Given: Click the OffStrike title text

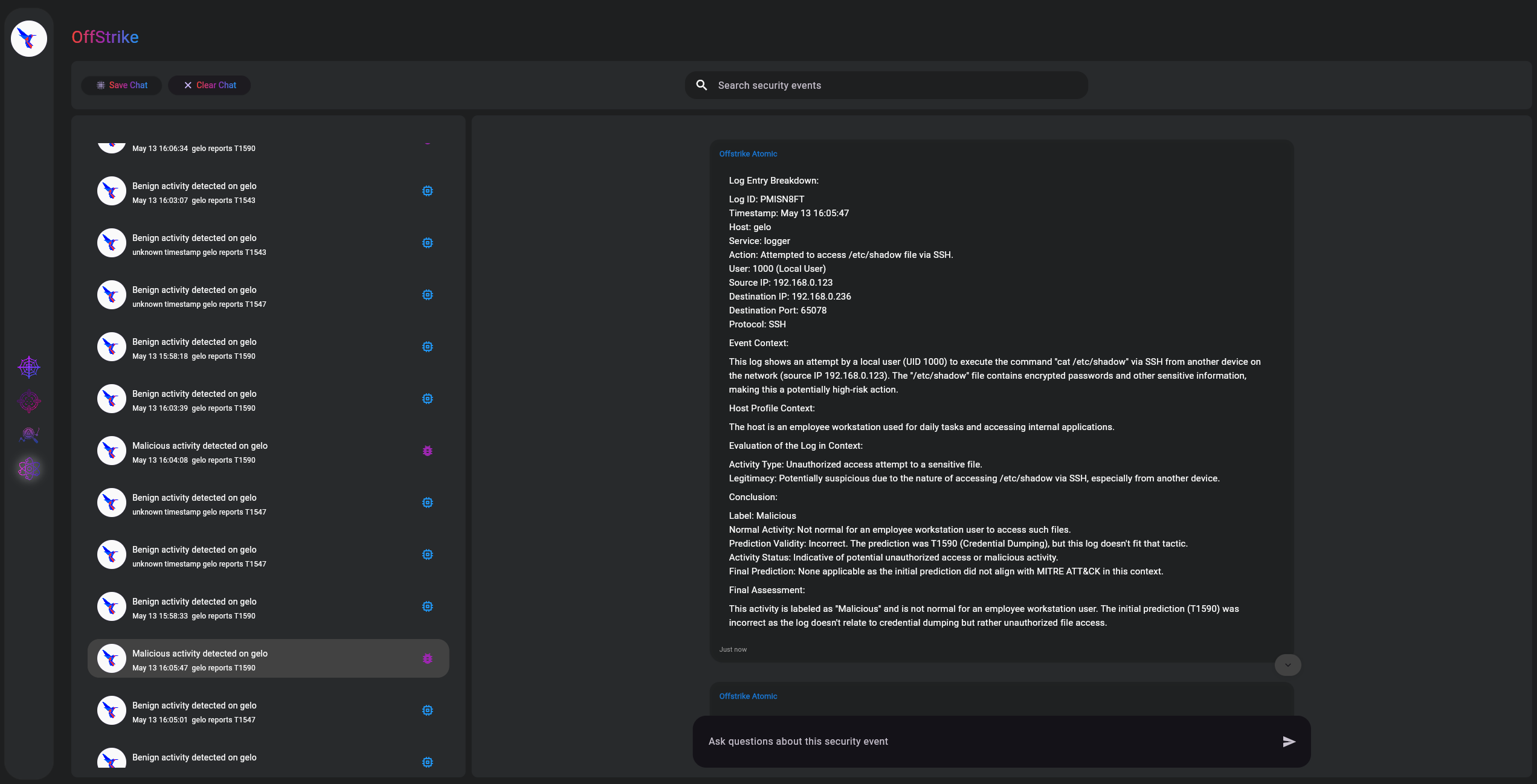Looking at the screenshot, I should click(x=105, y=37).
